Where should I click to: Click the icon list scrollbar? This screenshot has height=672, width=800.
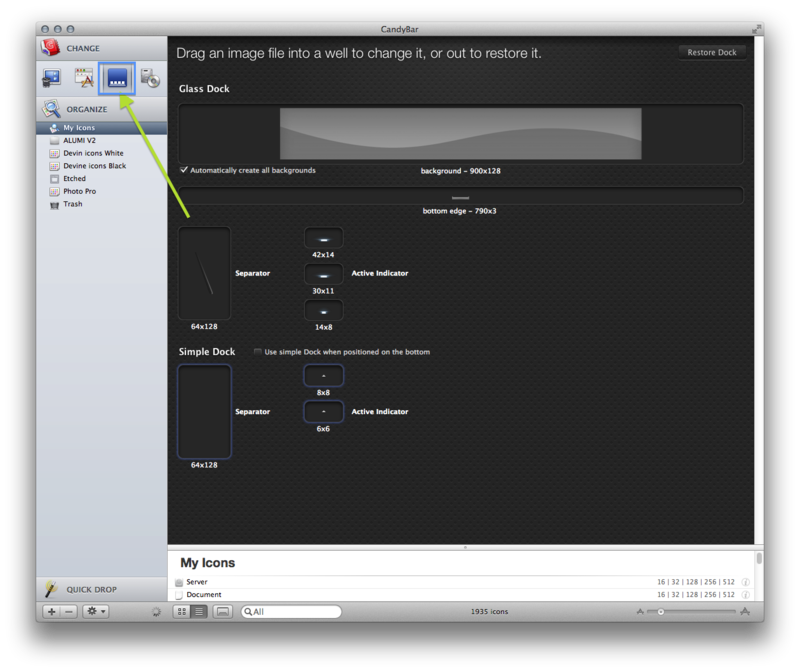pos(759,558)
